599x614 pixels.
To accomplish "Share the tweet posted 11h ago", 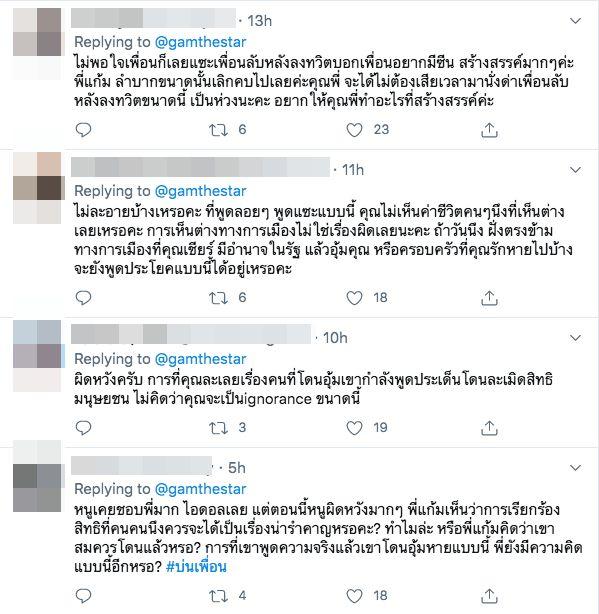I will tap(489, 298).
